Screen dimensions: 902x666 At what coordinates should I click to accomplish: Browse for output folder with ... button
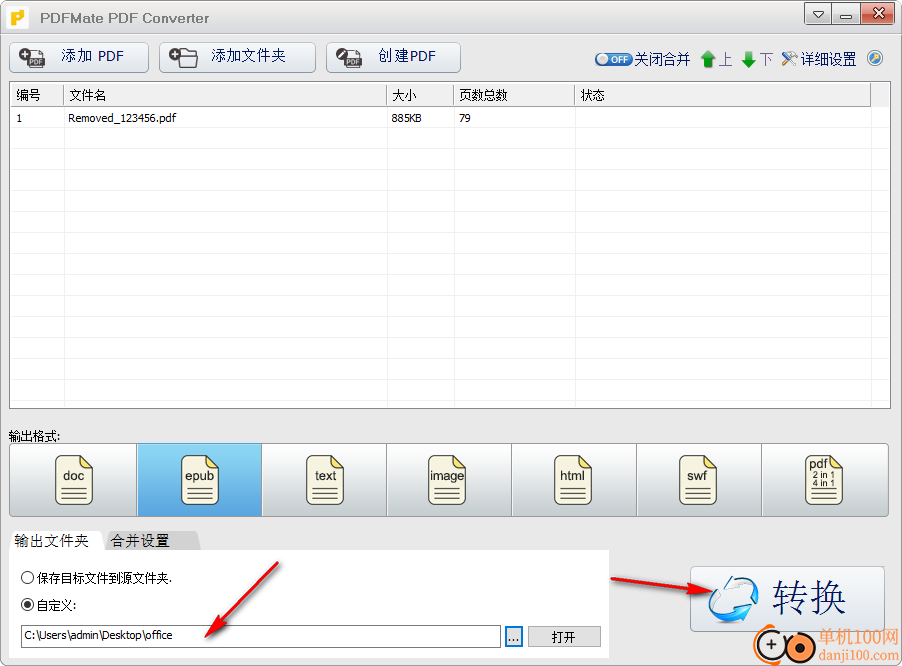[x=514, y=637]
